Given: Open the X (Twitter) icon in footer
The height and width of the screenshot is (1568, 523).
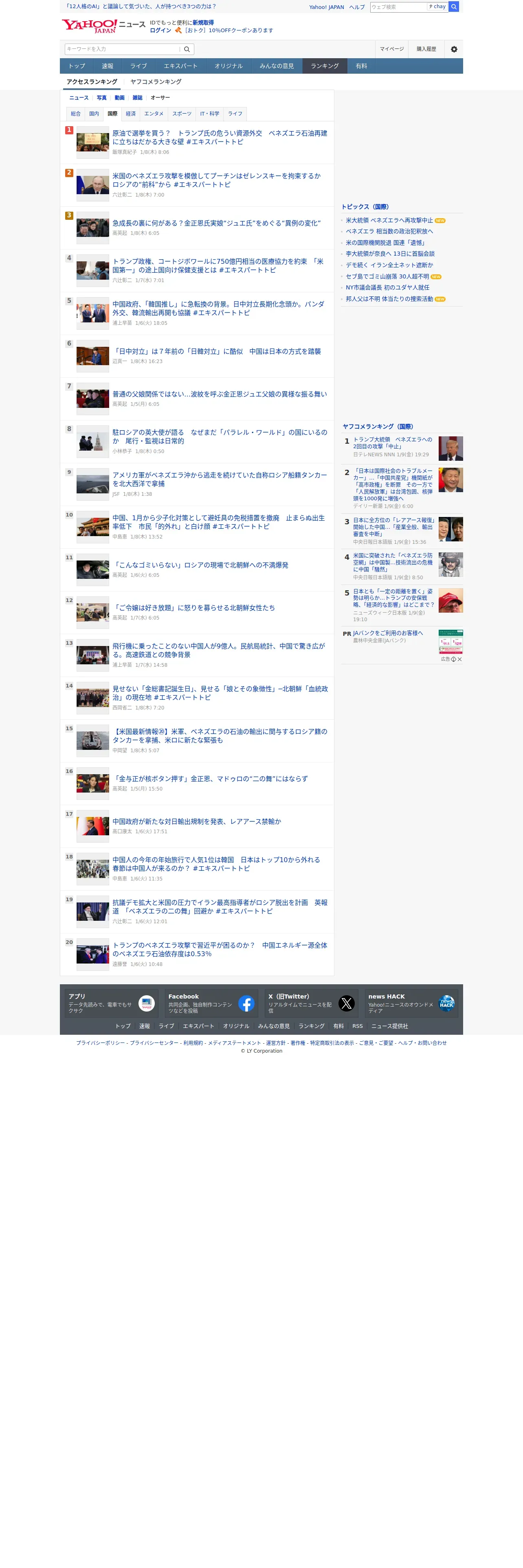Looking at the screenshot, I should coord(347,1003).
